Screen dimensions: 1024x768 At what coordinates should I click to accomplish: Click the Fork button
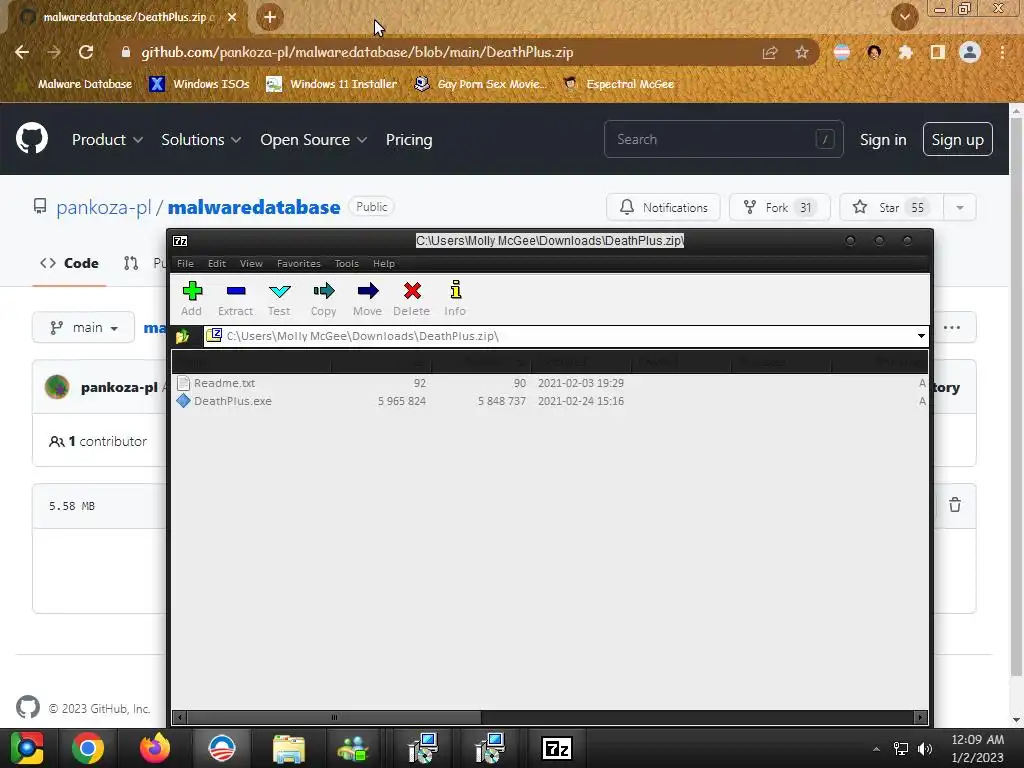[x=779, y=207]
